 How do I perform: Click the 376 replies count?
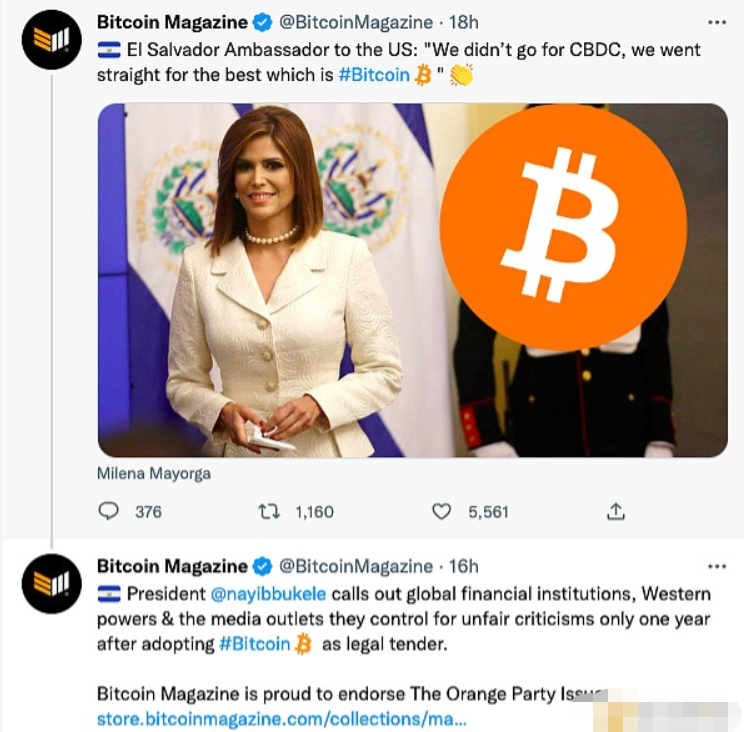pos(149,512)
